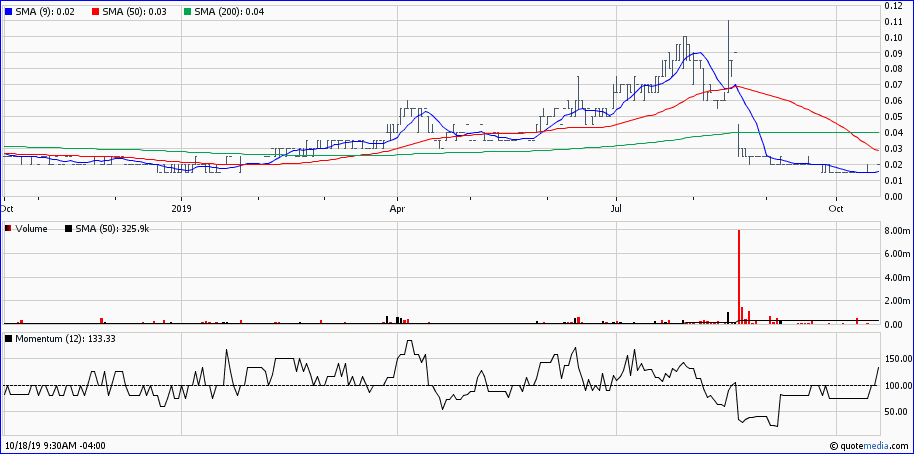Select the red Volume legend marker
Image resolution: width=914 pixels, height=454 pixels.
pos(9,230)
